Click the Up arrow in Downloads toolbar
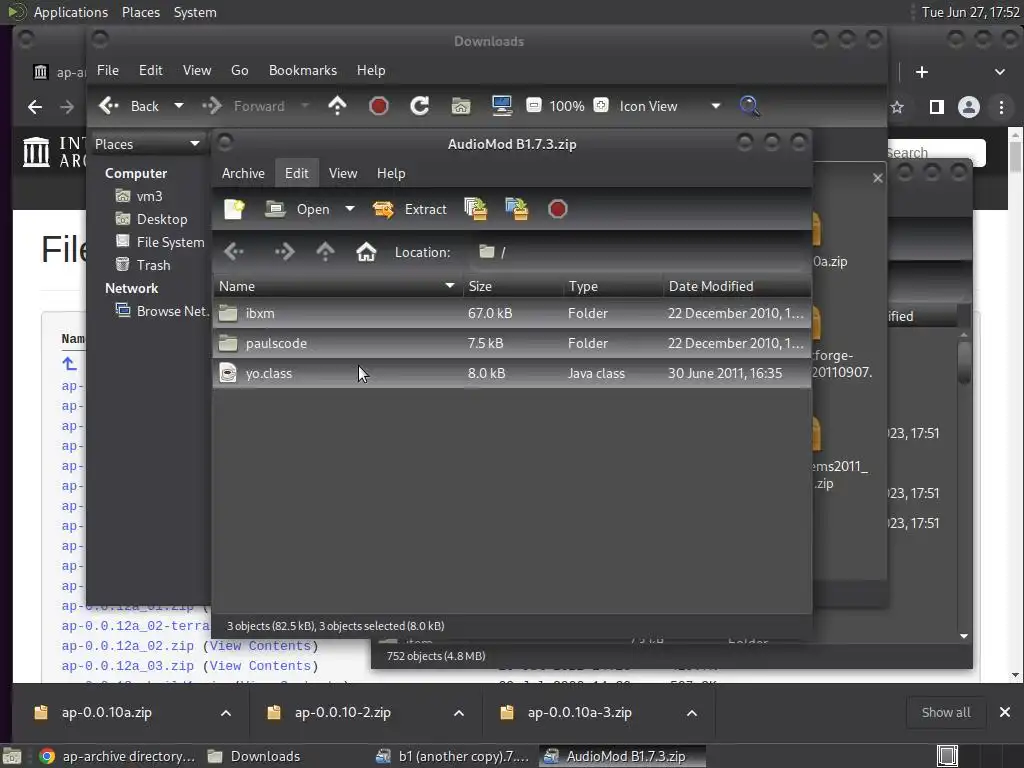The image size is (1024, 768). click(337, 106)
